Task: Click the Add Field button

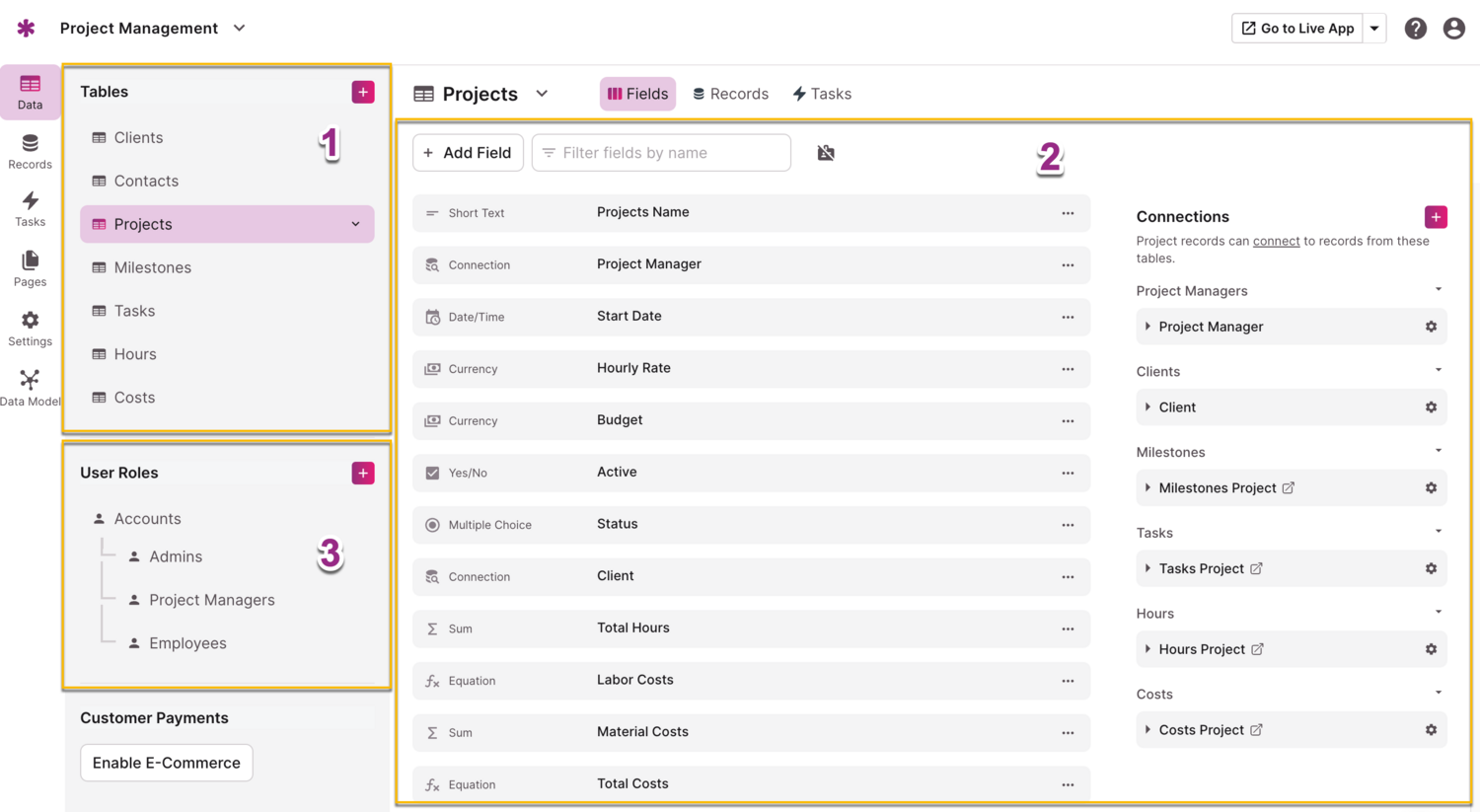Action: pyautogui.click(x=468, y=153)
